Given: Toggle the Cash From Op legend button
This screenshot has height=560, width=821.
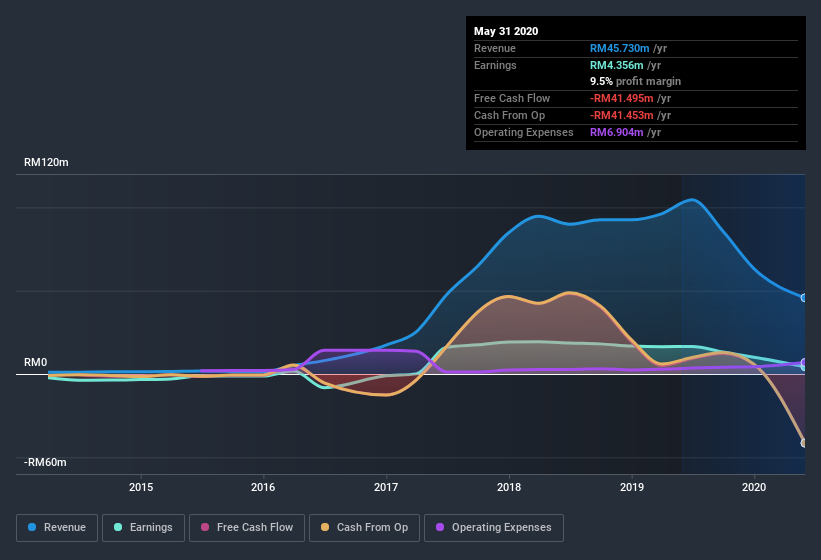Looking at the screenshot, I should tap(364, 528).
